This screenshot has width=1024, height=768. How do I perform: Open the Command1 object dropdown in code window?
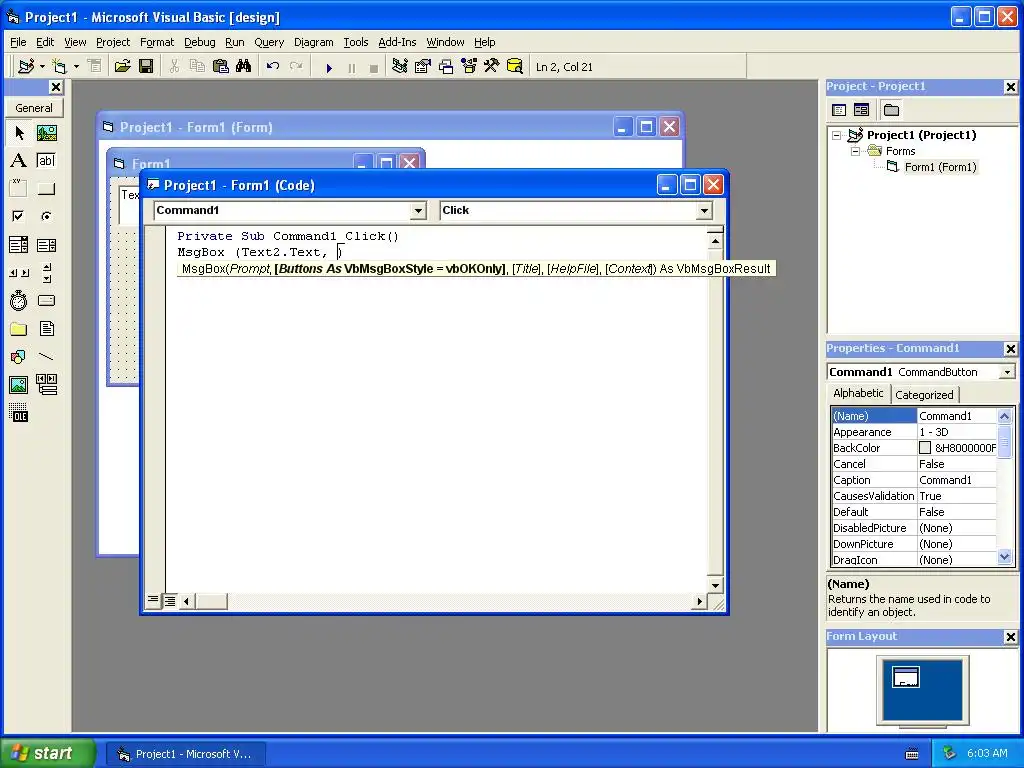coord(418,211)
